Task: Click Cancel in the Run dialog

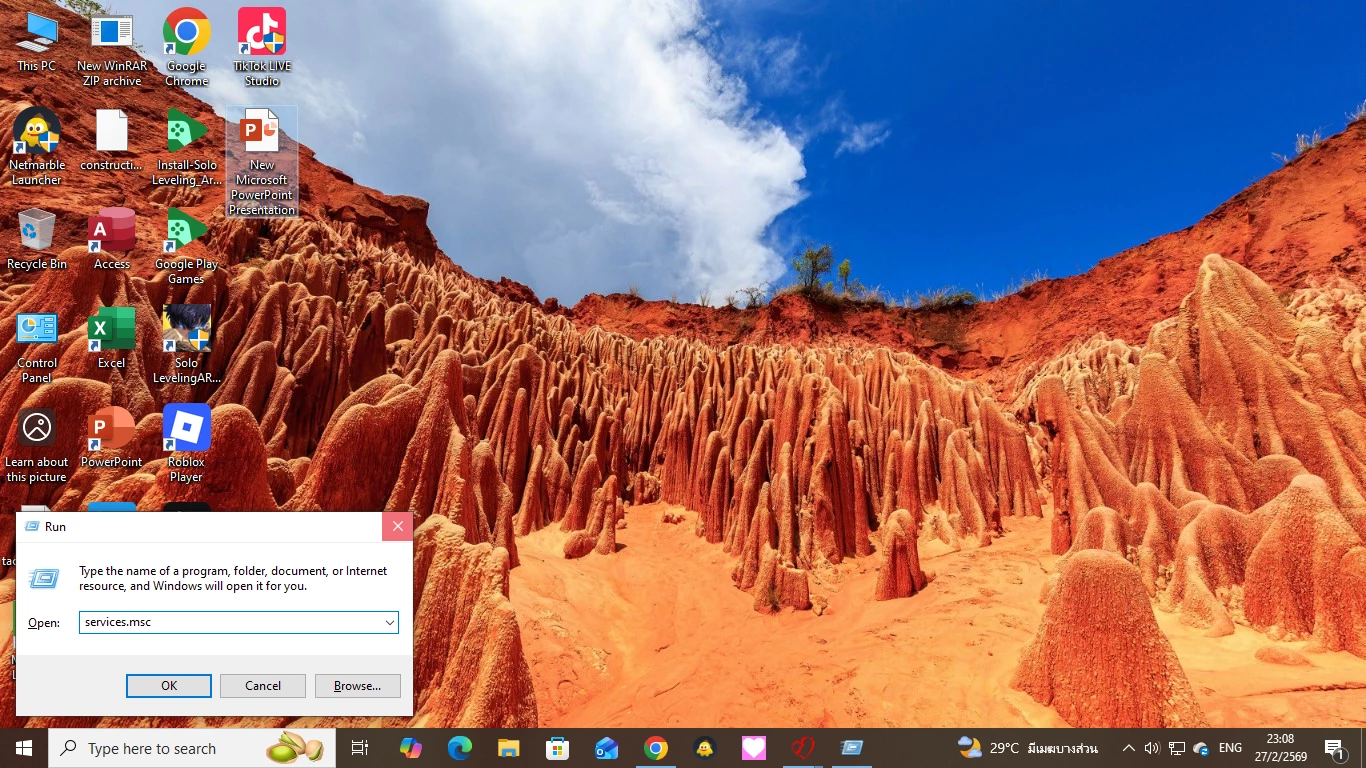Action: [263, 686]
